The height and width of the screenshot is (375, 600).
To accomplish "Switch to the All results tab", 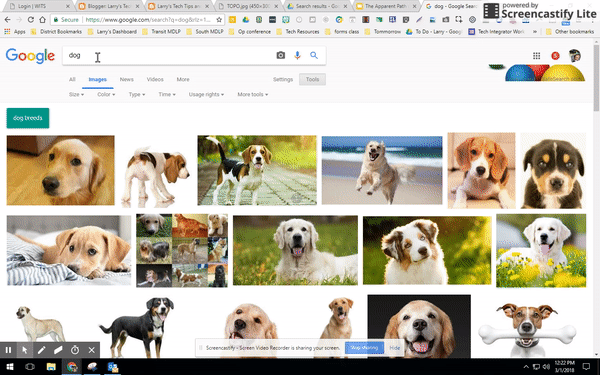I will (72, 80).
